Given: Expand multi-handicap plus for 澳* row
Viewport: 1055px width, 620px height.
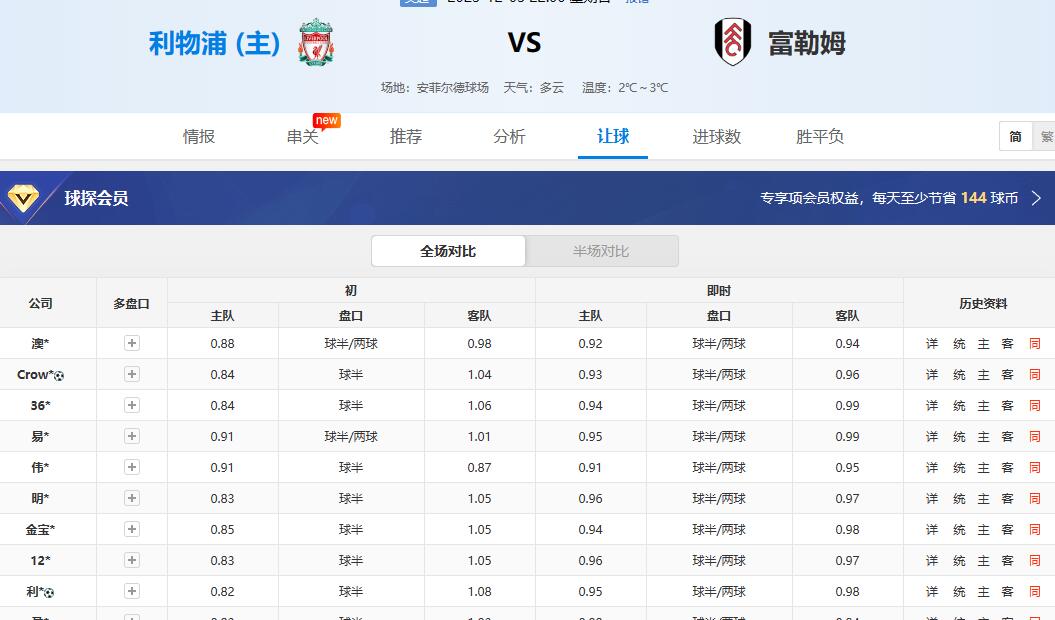Looking at the screenshot, I should click(132, 343).
